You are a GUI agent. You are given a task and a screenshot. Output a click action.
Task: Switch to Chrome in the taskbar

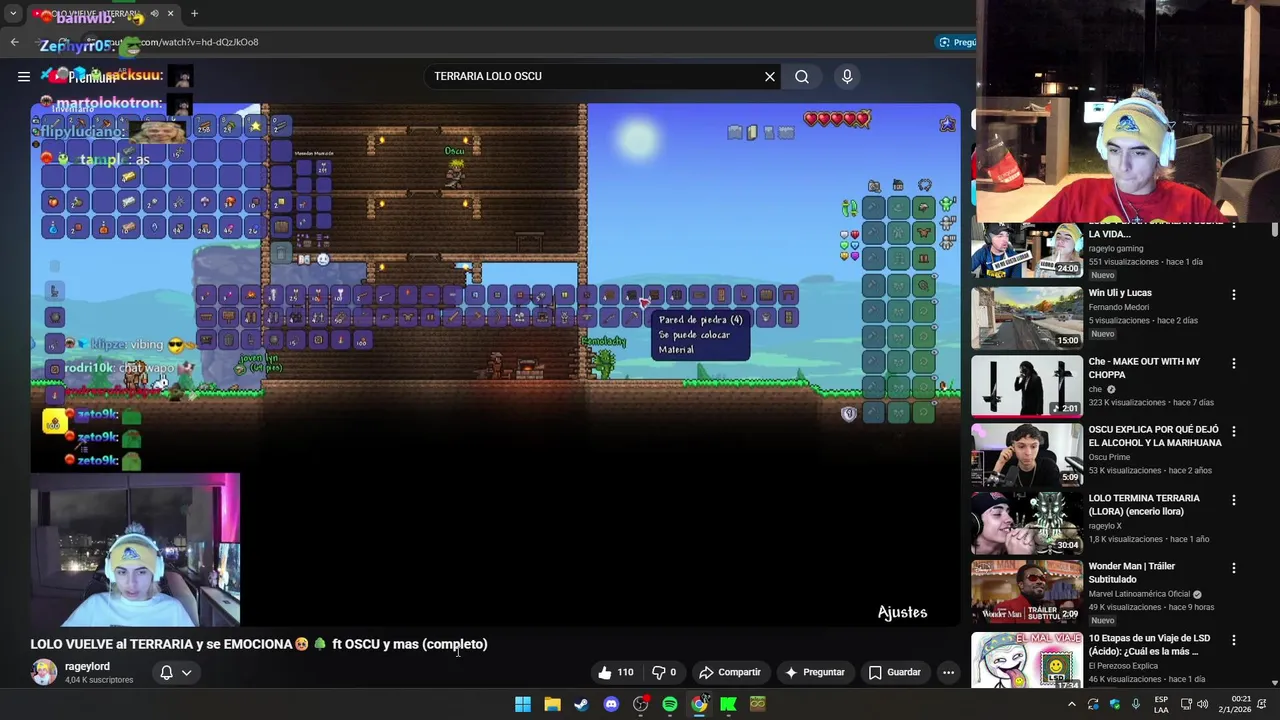[699, 704]
